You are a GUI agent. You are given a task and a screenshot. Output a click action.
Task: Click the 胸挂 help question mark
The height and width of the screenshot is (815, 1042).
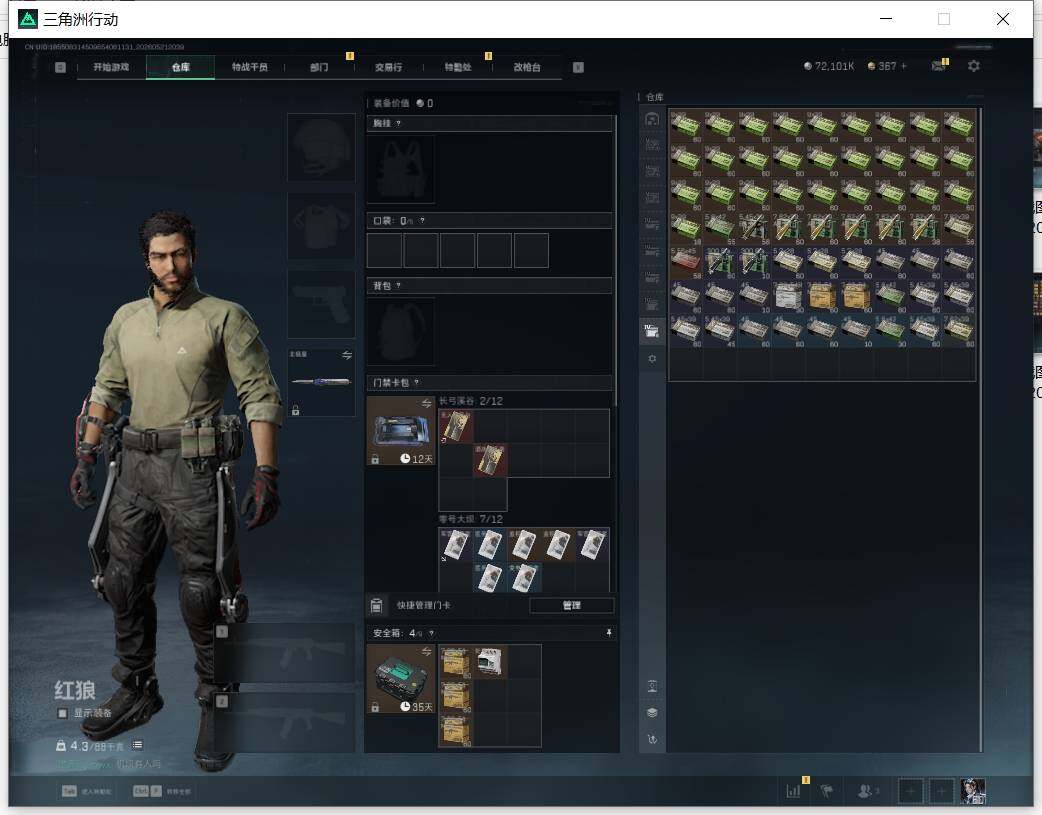(398, 124)
